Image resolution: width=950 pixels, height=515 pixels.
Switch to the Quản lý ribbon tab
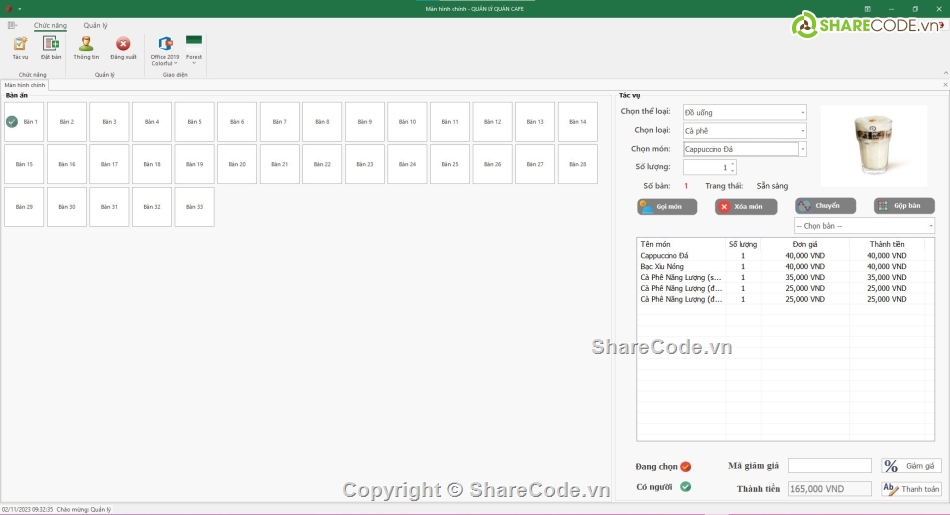[95, 25]
